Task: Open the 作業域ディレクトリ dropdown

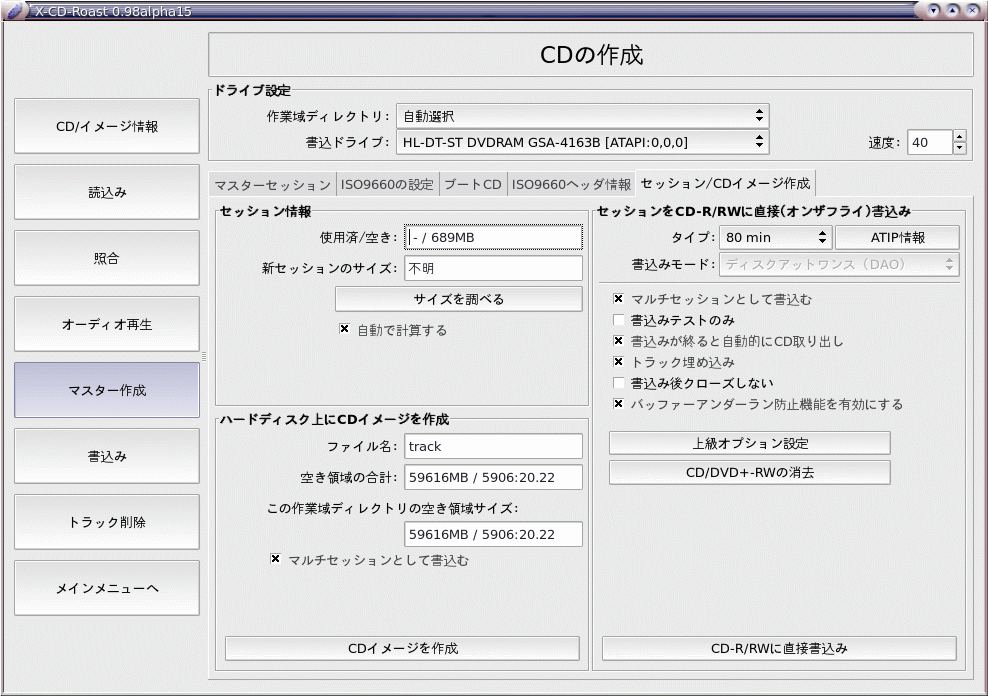Action: point(582,116)
